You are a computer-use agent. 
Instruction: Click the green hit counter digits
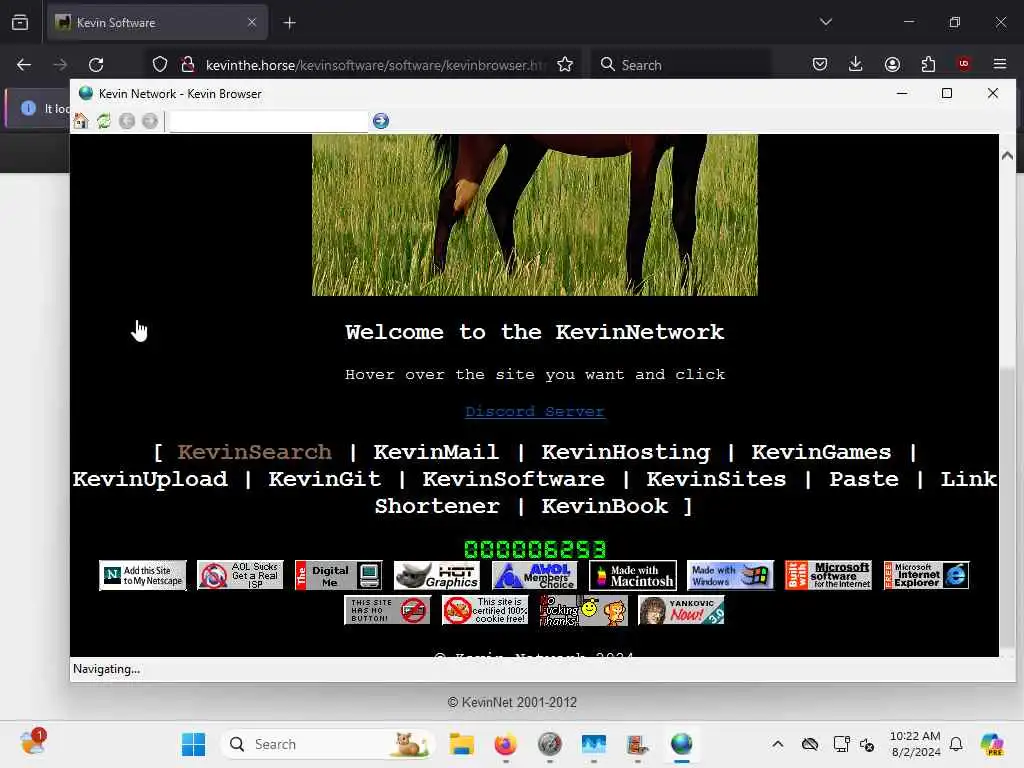tap(535, 549)
